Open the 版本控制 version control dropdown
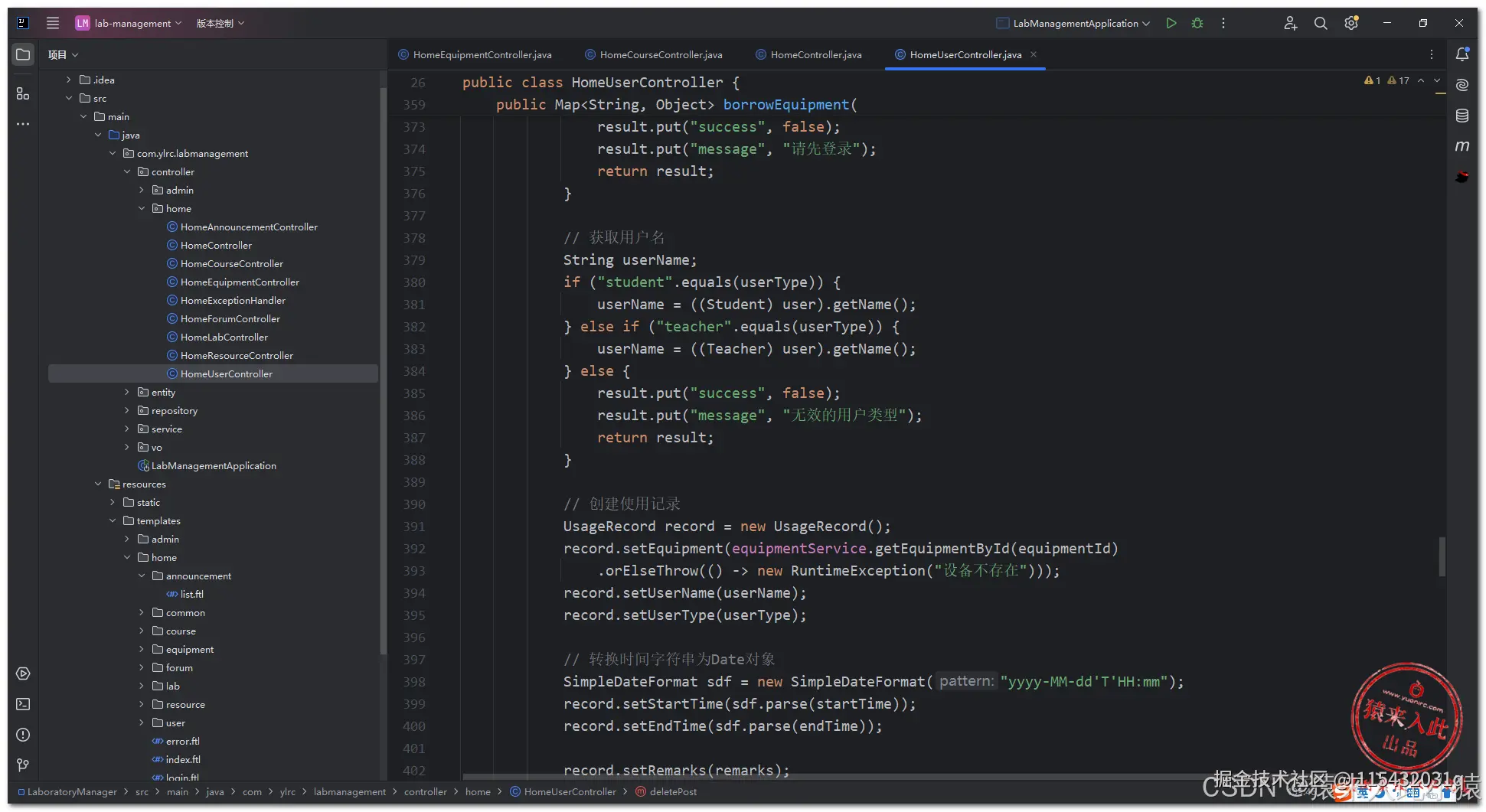The image size is (1486, 812). (x=220, y=23)
